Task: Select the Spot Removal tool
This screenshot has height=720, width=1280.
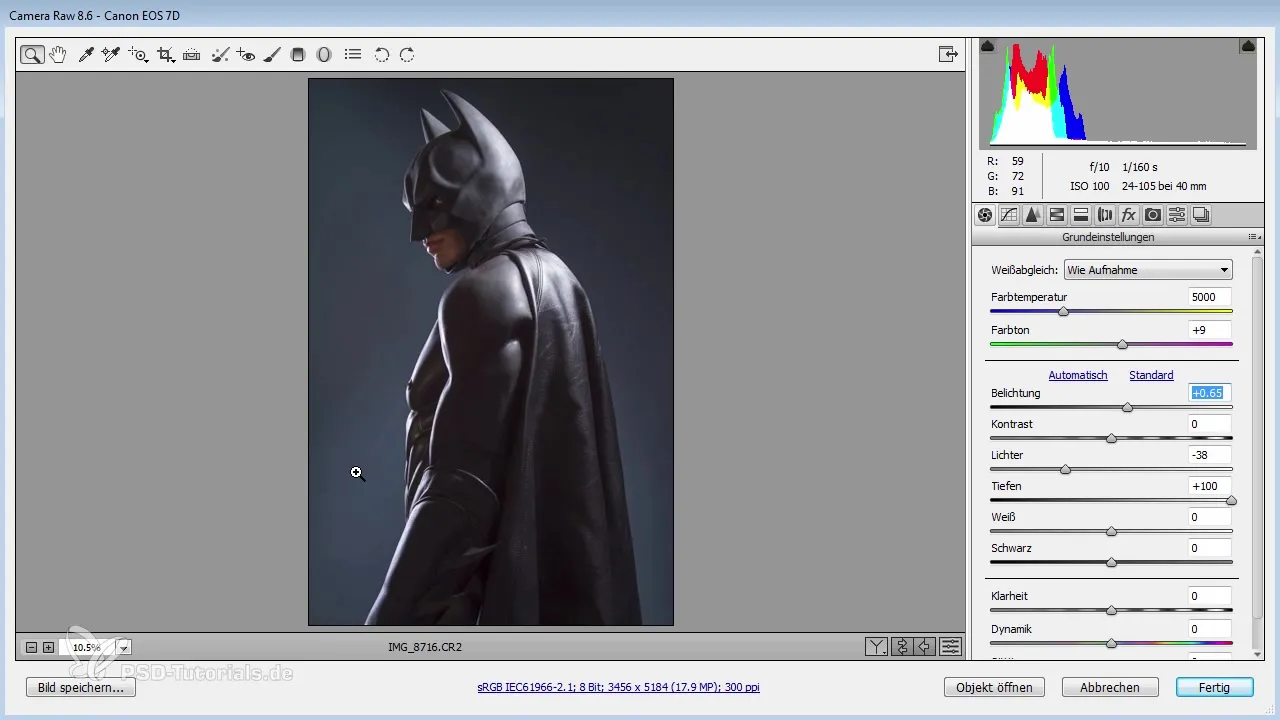Action: (x=221, y=55)
